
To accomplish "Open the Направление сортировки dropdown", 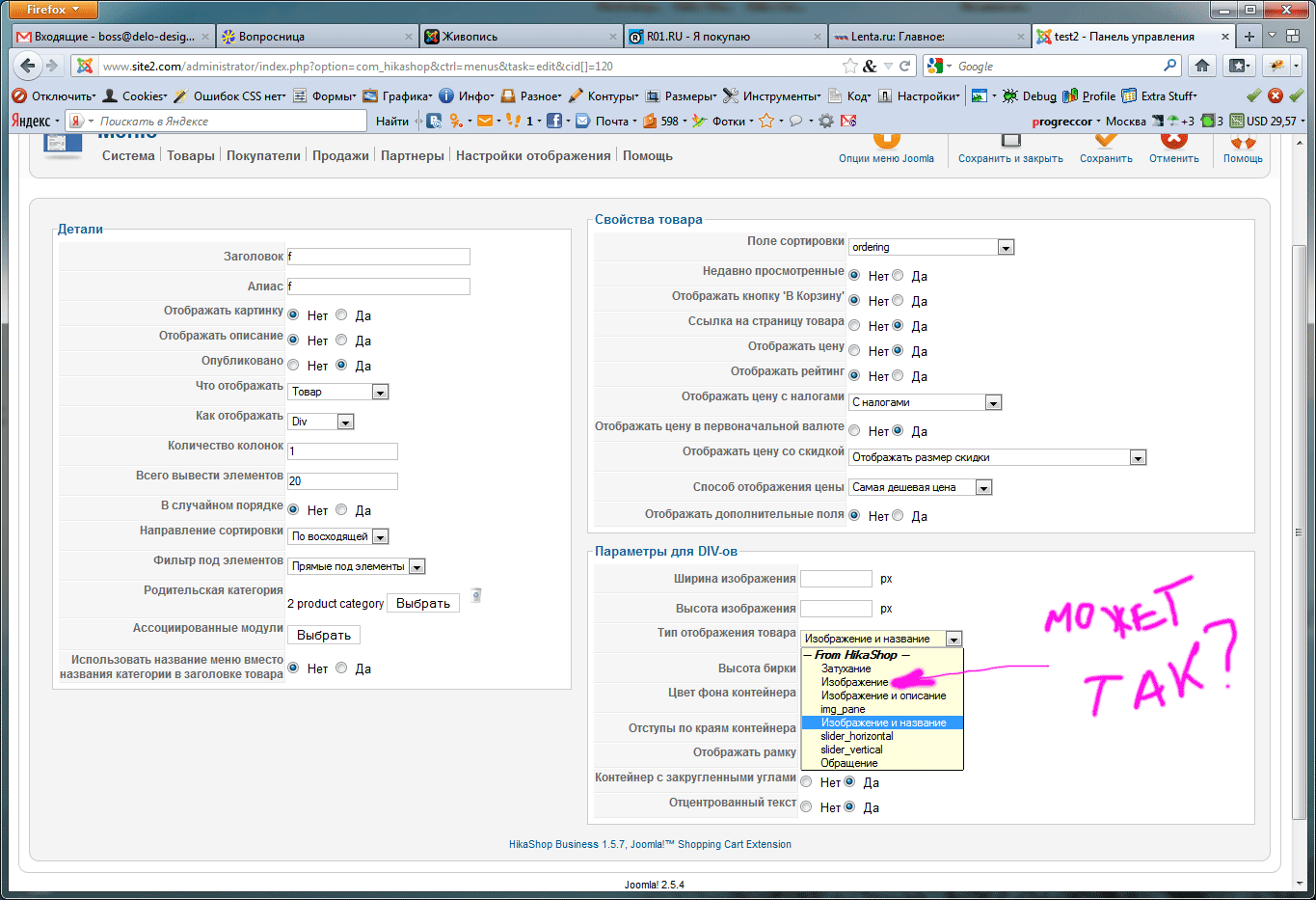I will point(337,536).
